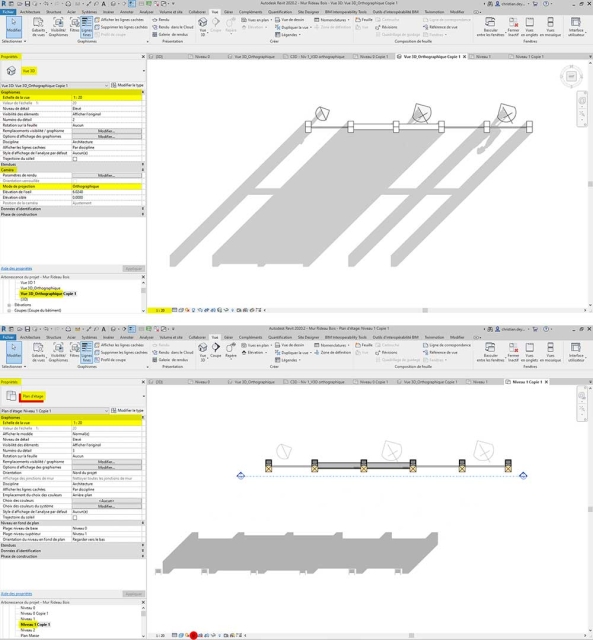Screen dimensions: 593x640
Task: Select the highlighted Niveau 1 Copie 1 tree item
Action: point(35,624)
